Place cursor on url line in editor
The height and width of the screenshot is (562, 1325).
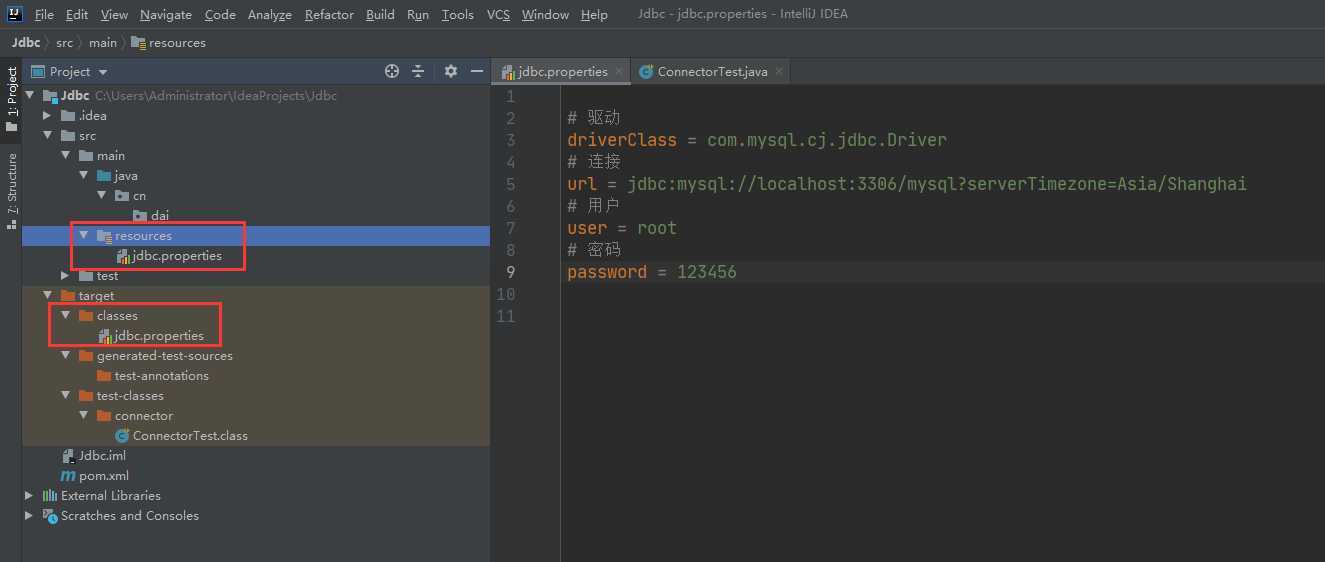[x=907, y=184]
